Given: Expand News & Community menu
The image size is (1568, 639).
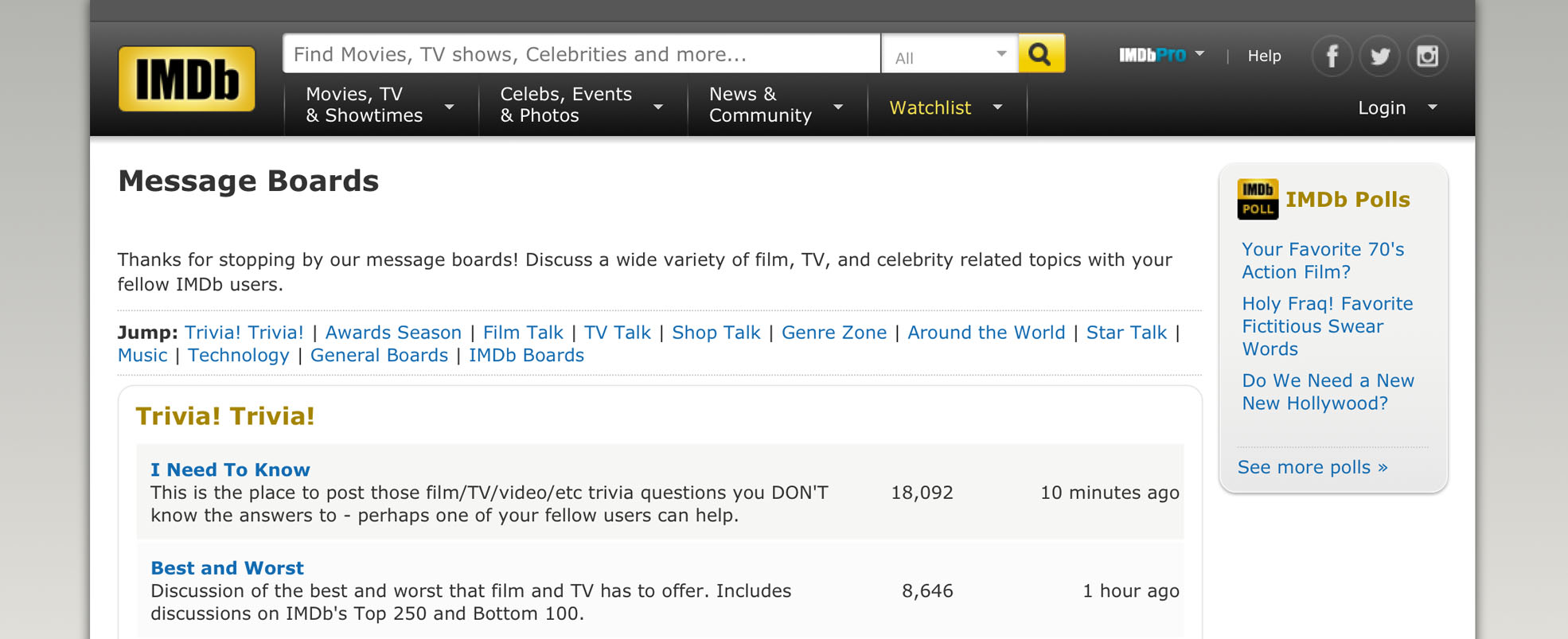Looking at the screenshot, I should coord(776,105).
